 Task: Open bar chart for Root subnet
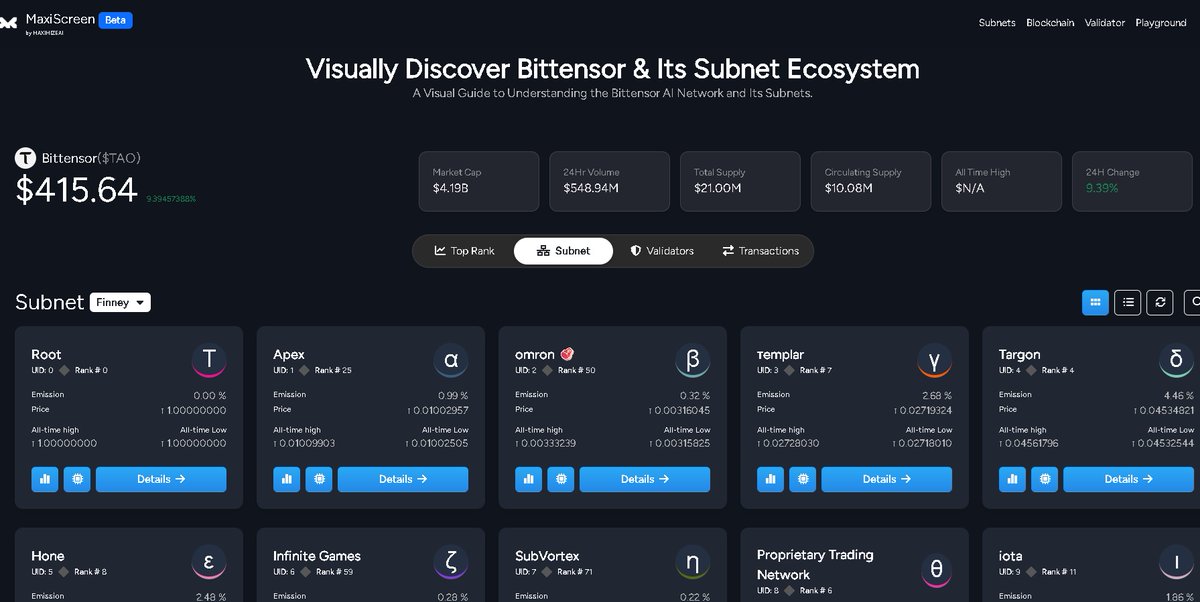click(x=44, y=479)
